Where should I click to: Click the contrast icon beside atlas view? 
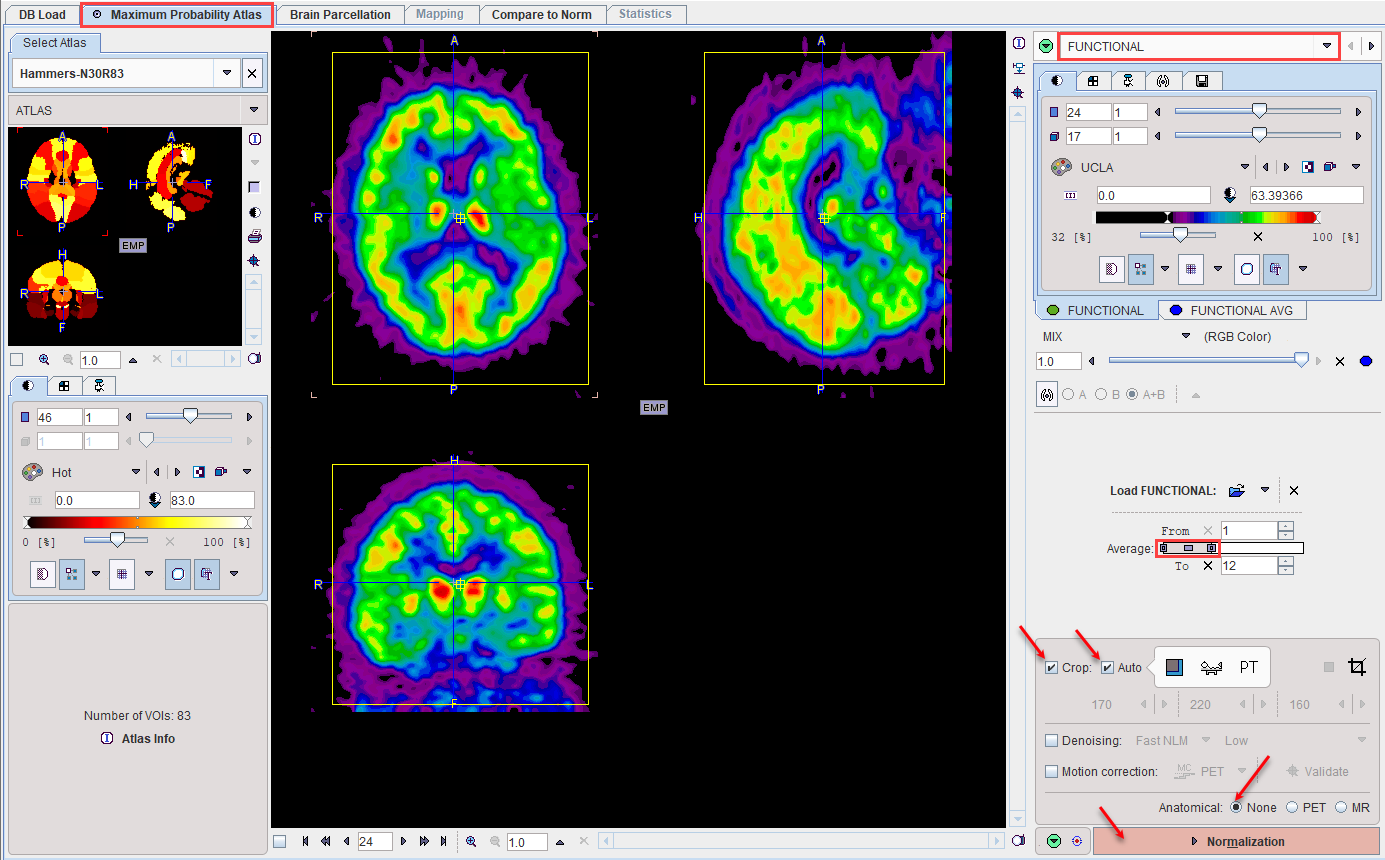coord(255,212)
